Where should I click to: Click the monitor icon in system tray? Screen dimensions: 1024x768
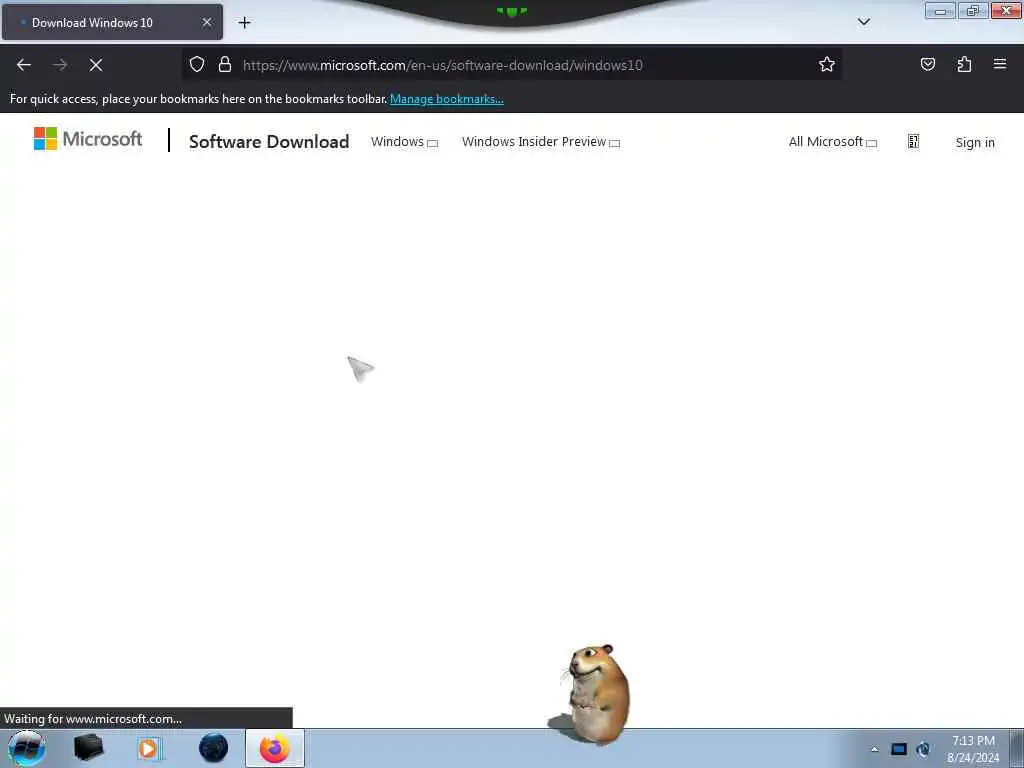coord(899,749)
